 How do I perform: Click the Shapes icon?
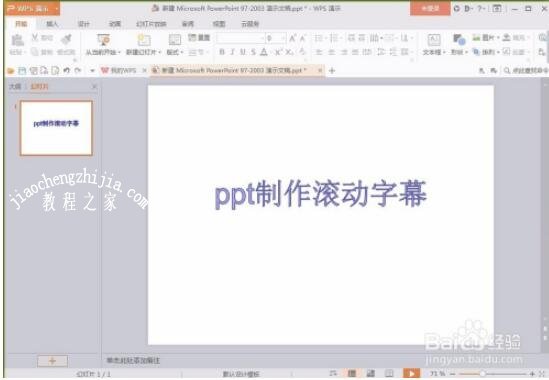pos(459,40)
